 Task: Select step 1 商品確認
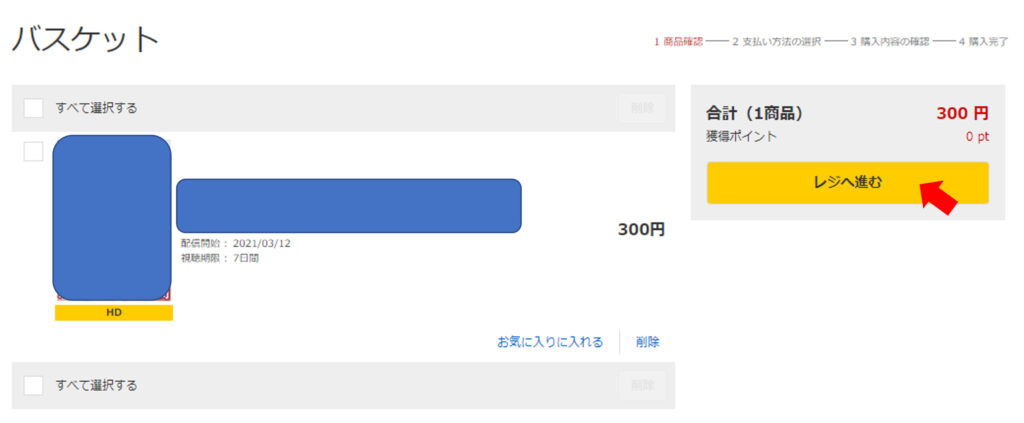678,42
